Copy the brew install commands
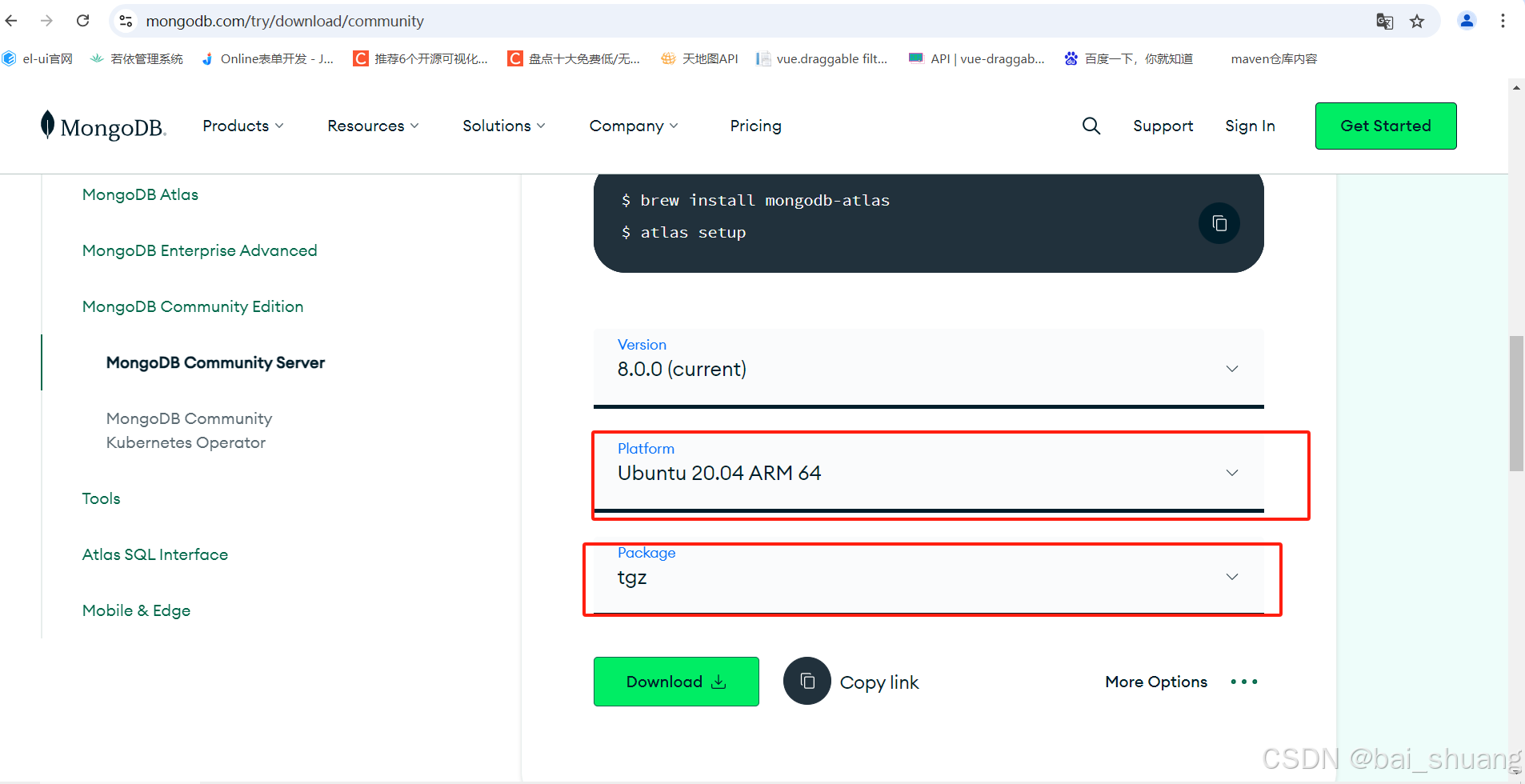This screenshot has height=784, width=1525. pos(1219,223)
